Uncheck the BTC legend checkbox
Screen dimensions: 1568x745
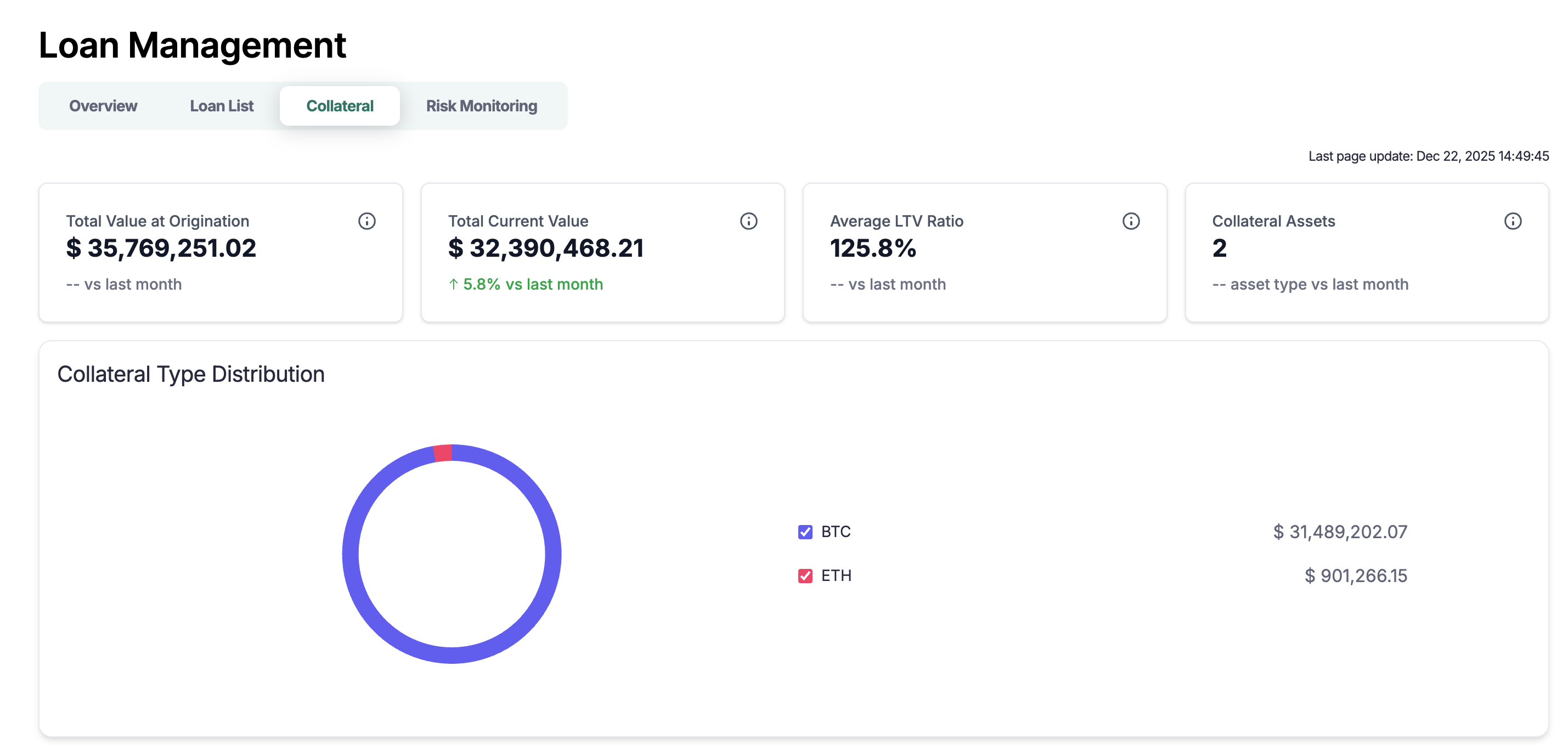click(805, 532)
